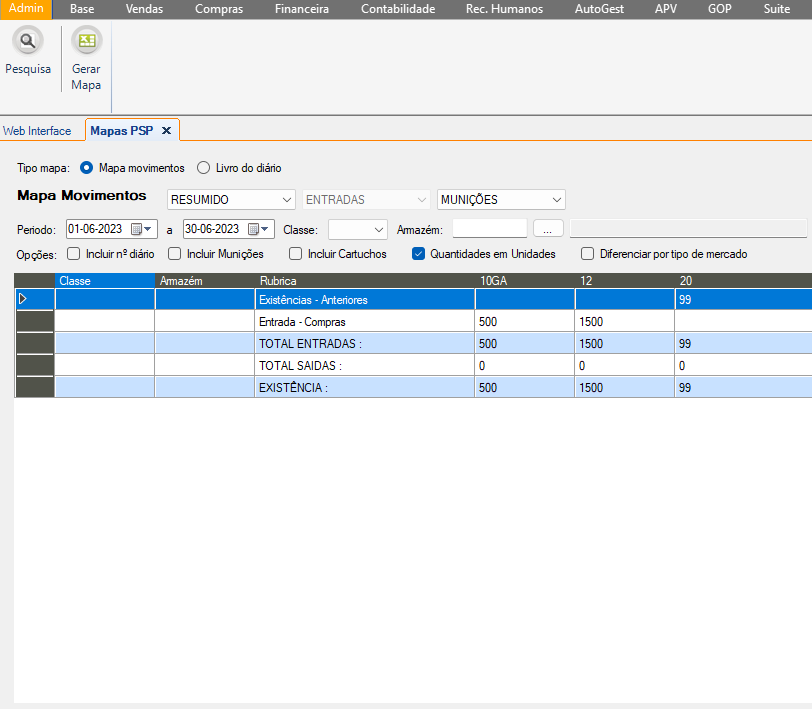Open the Contabilidade menu
This screenshot has height=709, width=812.
point(397,9)
